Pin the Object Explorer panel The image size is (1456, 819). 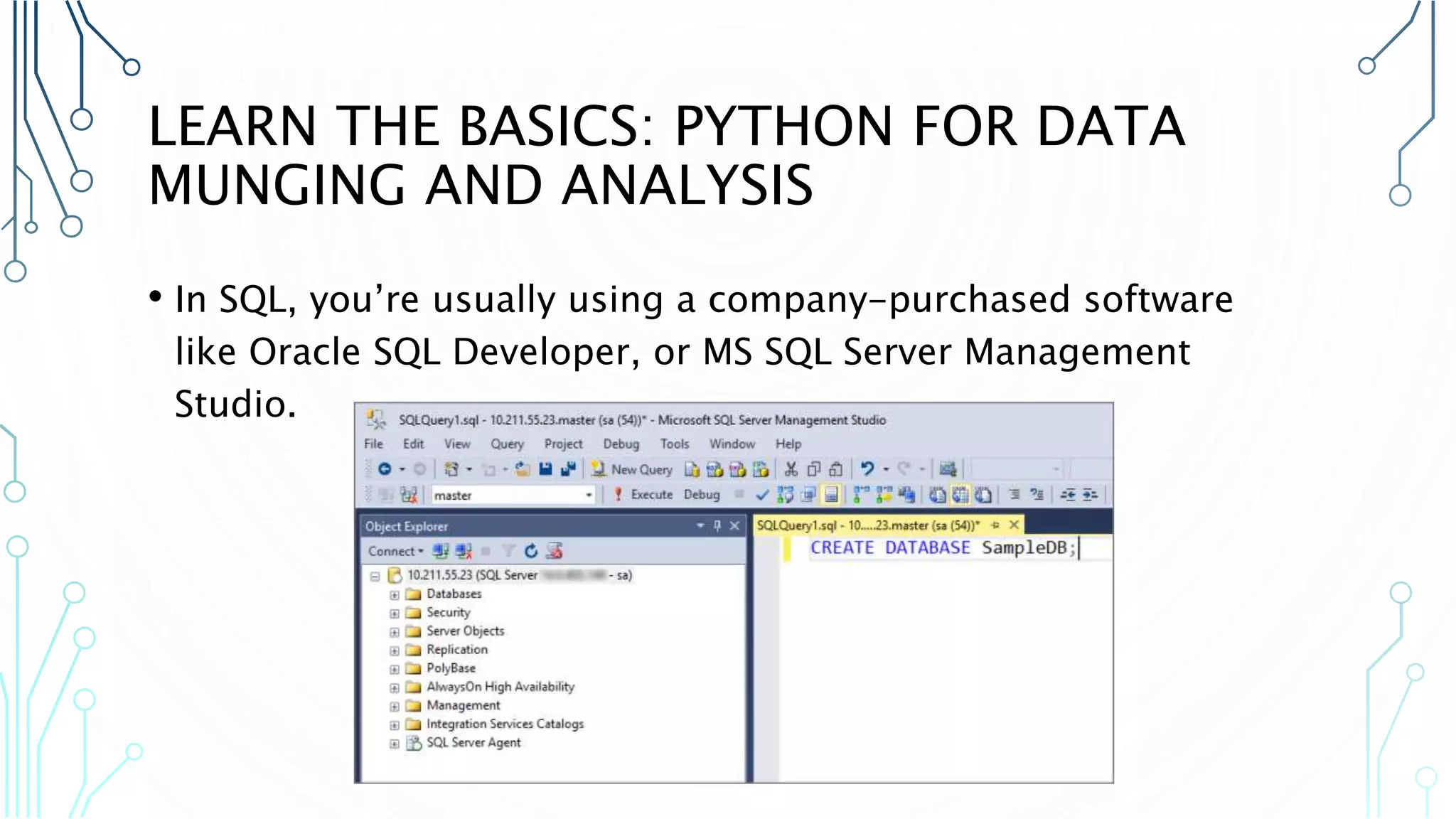coord(717,526)
